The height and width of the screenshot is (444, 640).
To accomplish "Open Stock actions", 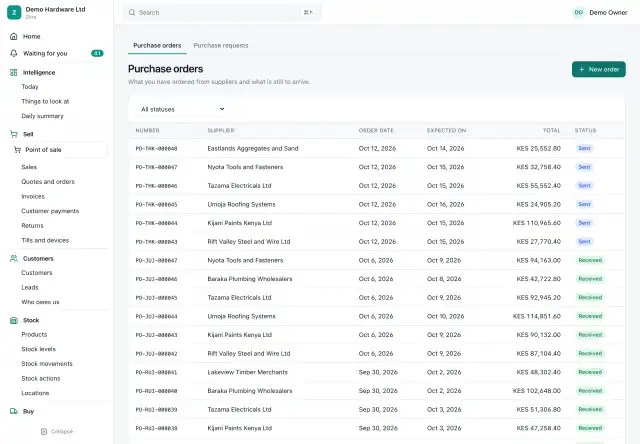I will [x=41, y=378].
